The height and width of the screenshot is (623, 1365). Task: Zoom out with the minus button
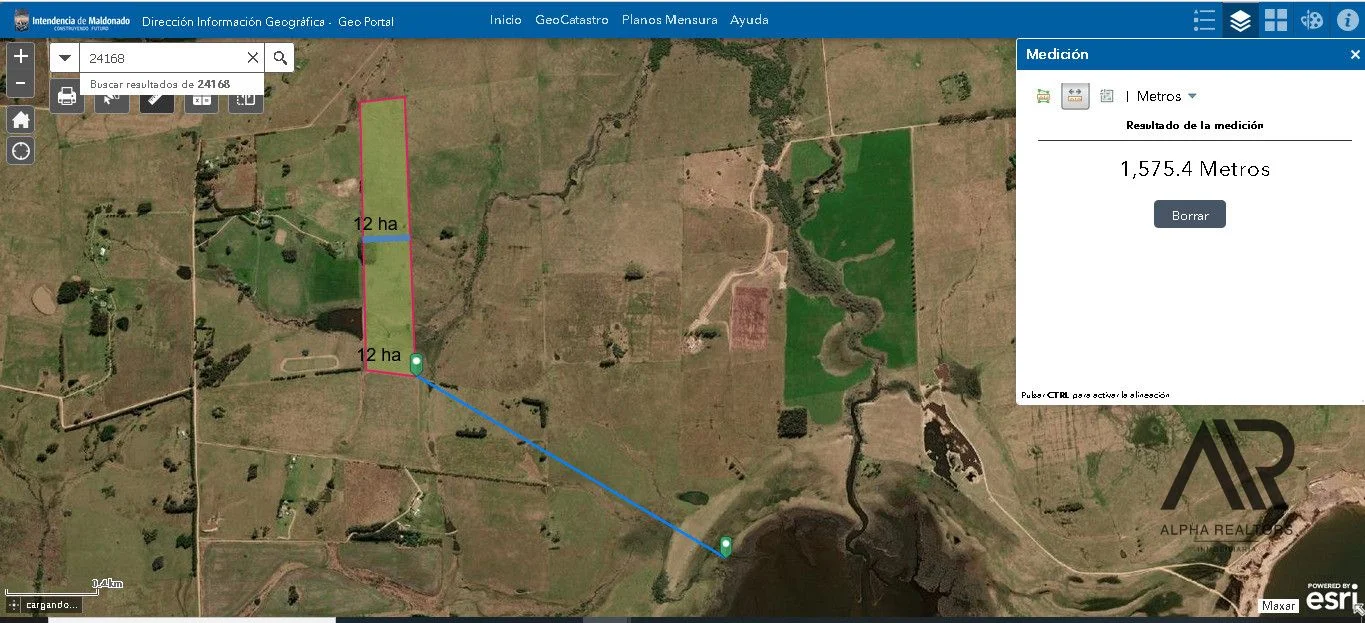tap(20, 83)
